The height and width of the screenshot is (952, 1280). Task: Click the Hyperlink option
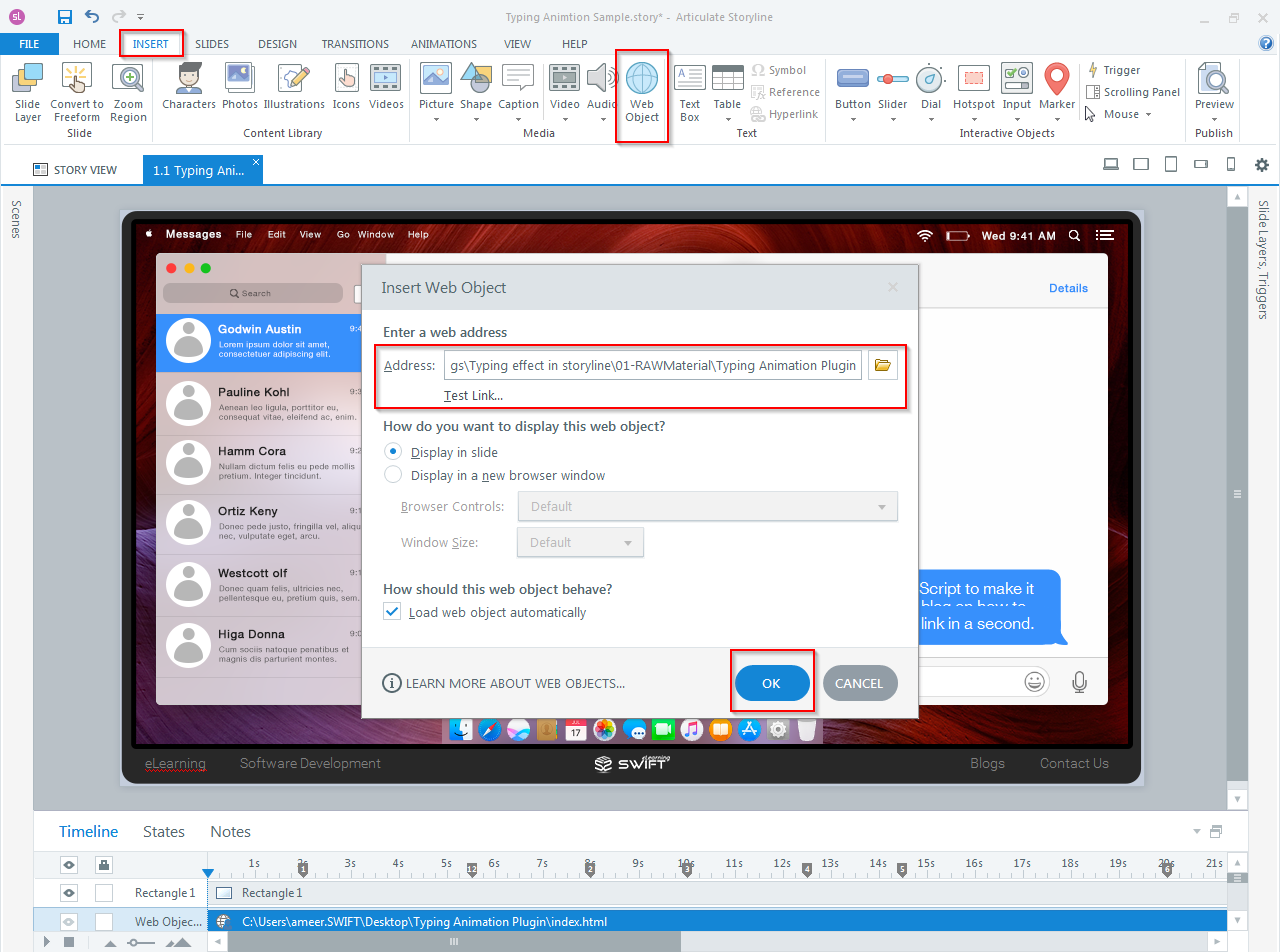pos(784,114)
